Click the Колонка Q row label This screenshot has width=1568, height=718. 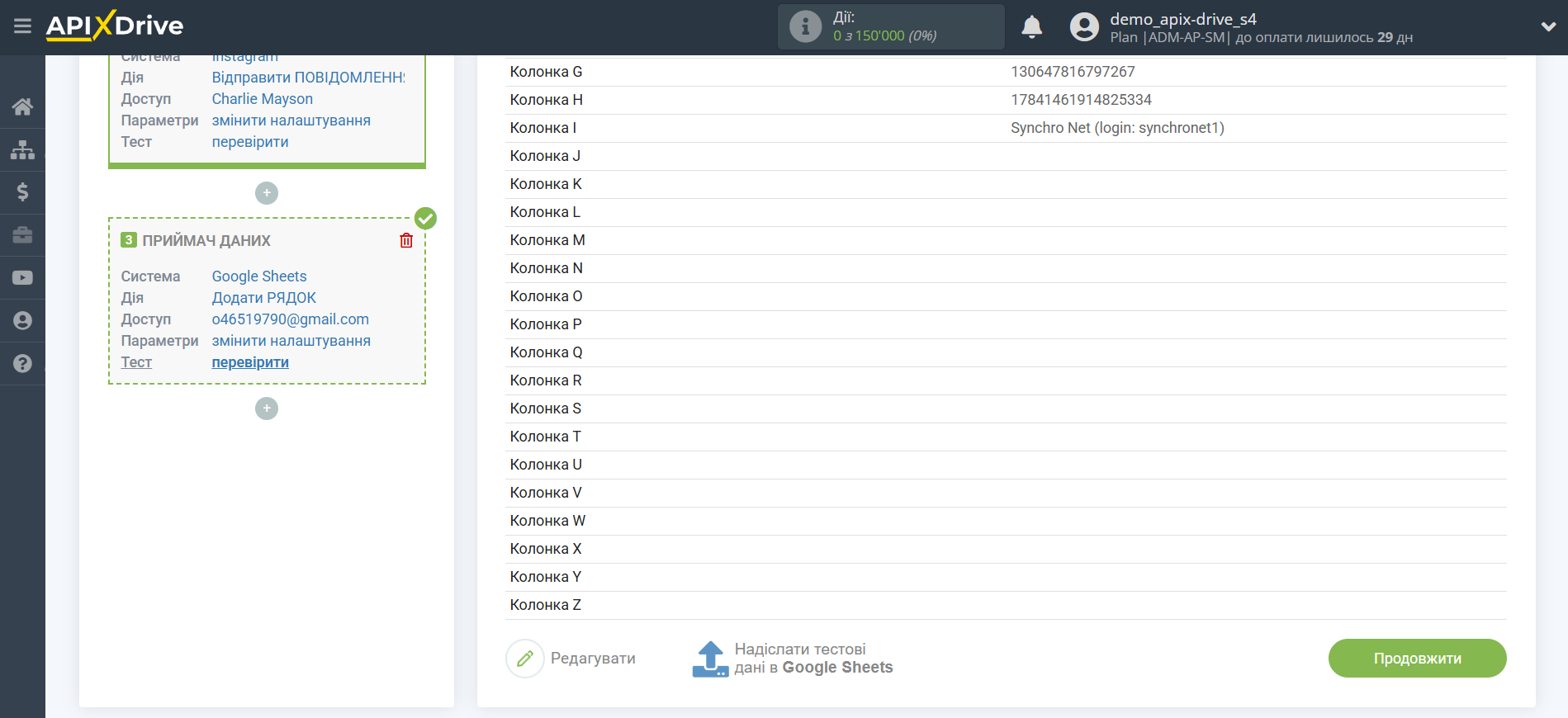click(547, 352)
